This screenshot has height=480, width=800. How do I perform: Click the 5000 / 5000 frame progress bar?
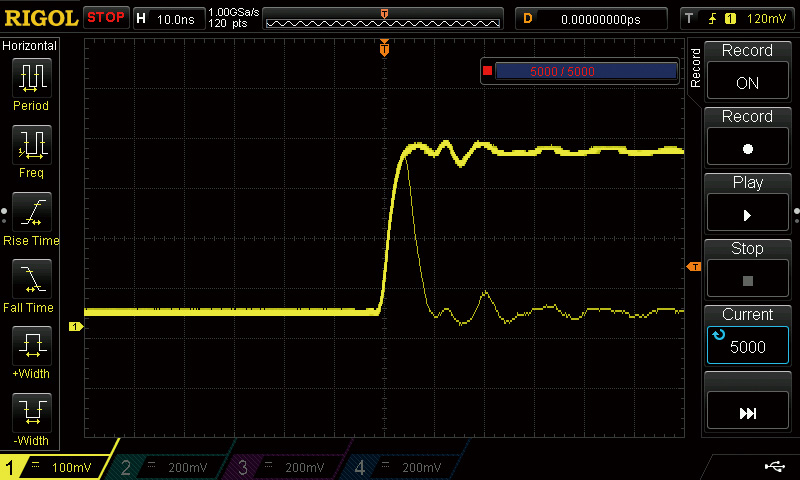pos(587,71)
